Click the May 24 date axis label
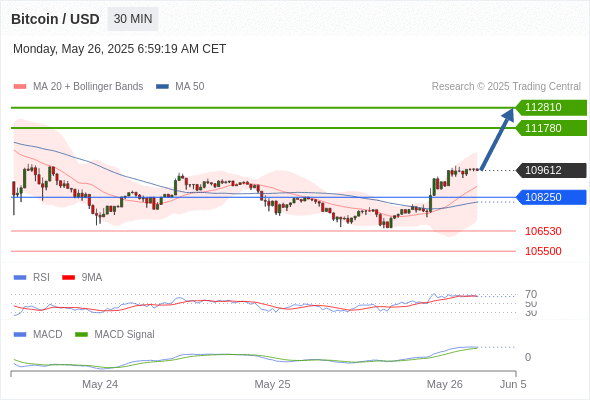The image size is (590, 400). (x=100, y=384)
